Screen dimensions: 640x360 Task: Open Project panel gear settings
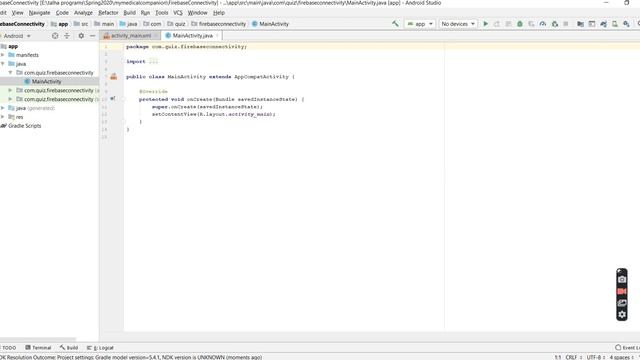[x=81, y=36]
